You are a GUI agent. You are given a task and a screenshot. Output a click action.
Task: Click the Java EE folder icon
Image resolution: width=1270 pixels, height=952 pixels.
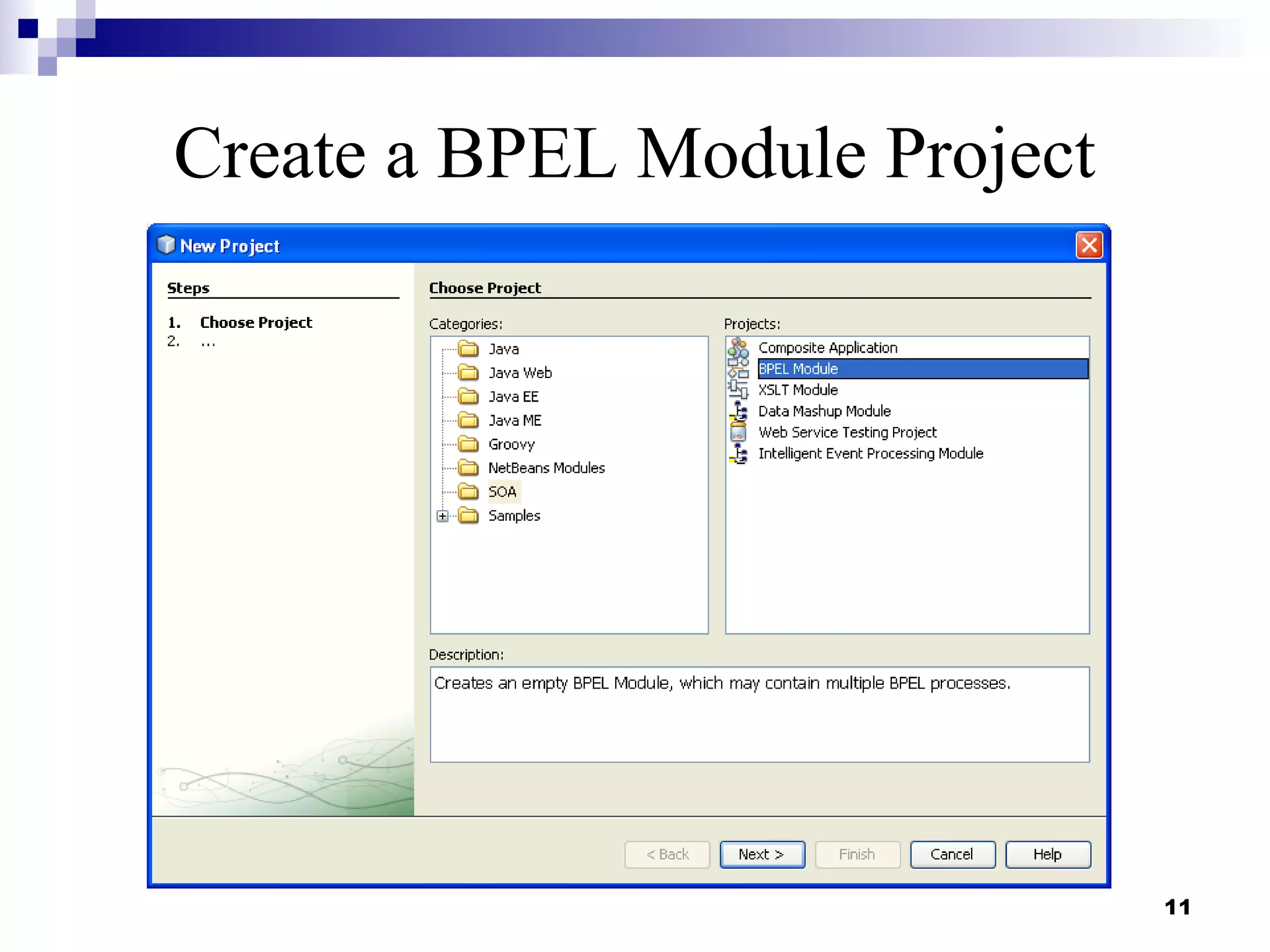(469, 397)
